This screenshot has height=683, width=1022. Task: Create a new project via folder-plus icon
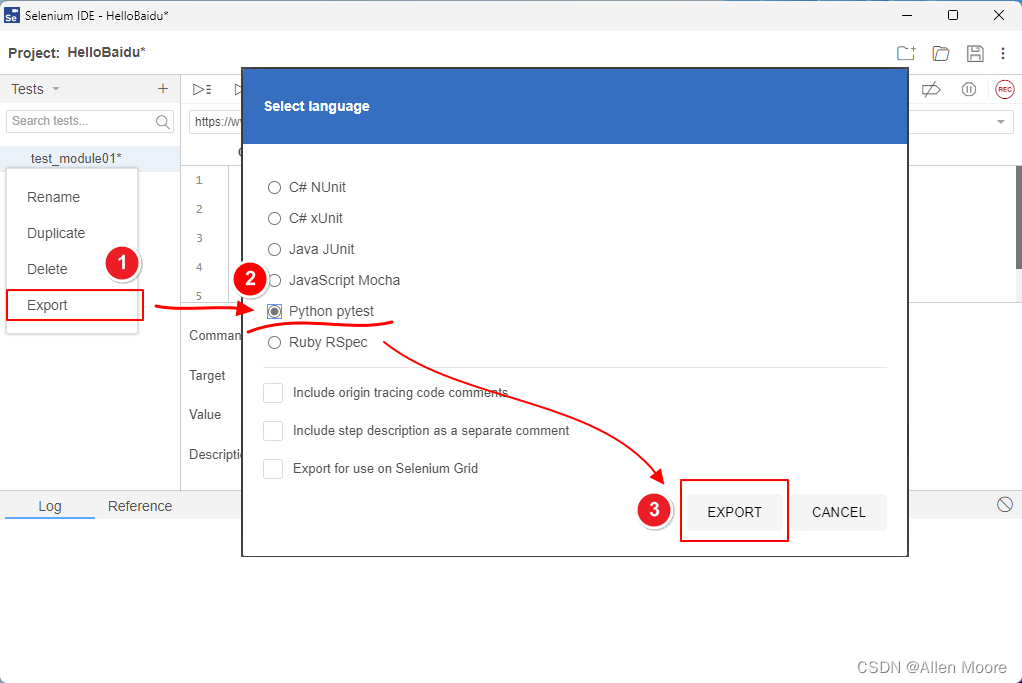(906, 53)
